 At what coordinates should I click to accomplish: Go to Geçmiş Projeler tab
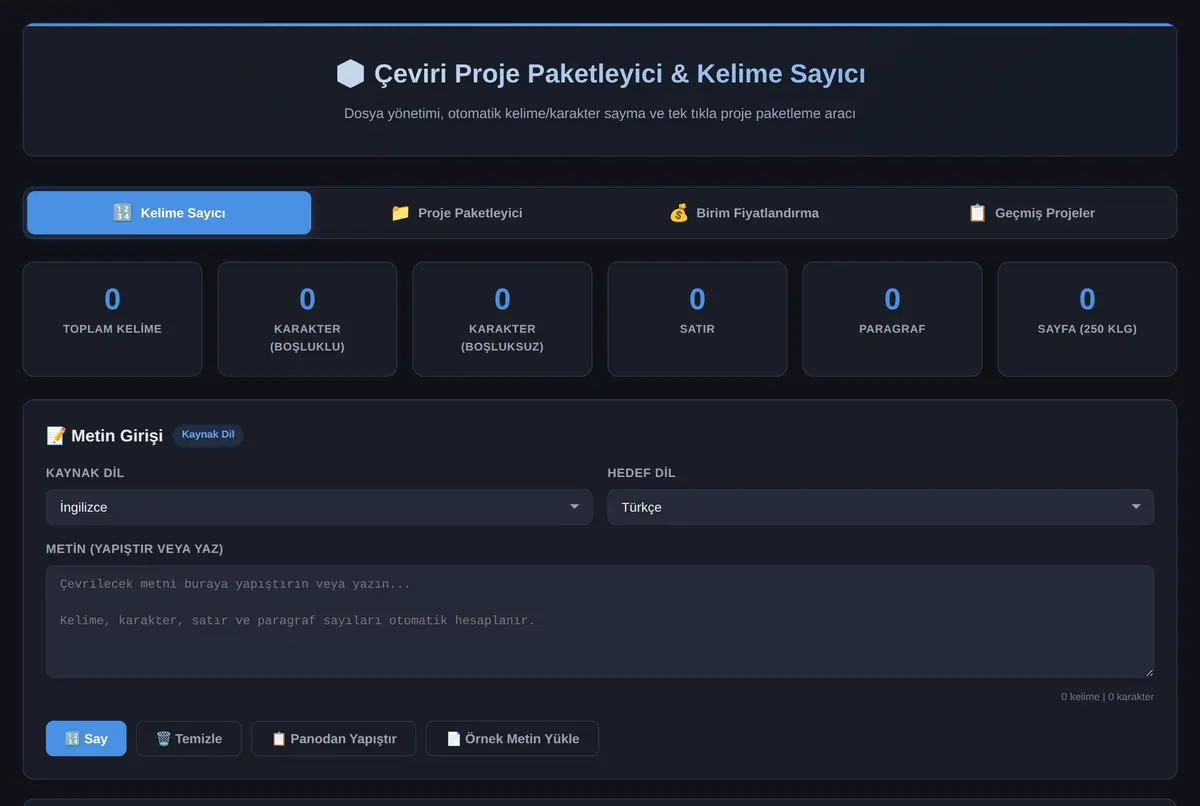(1031, 213)
